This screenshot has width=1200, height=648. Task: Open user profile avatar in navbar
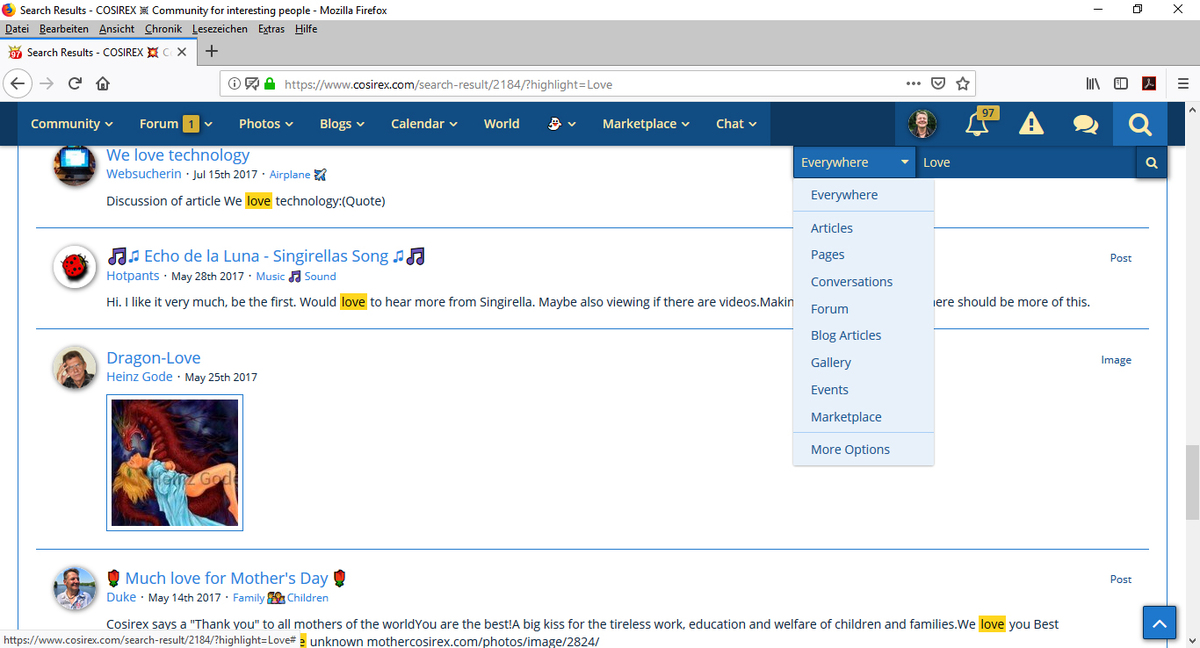point(923,124)
